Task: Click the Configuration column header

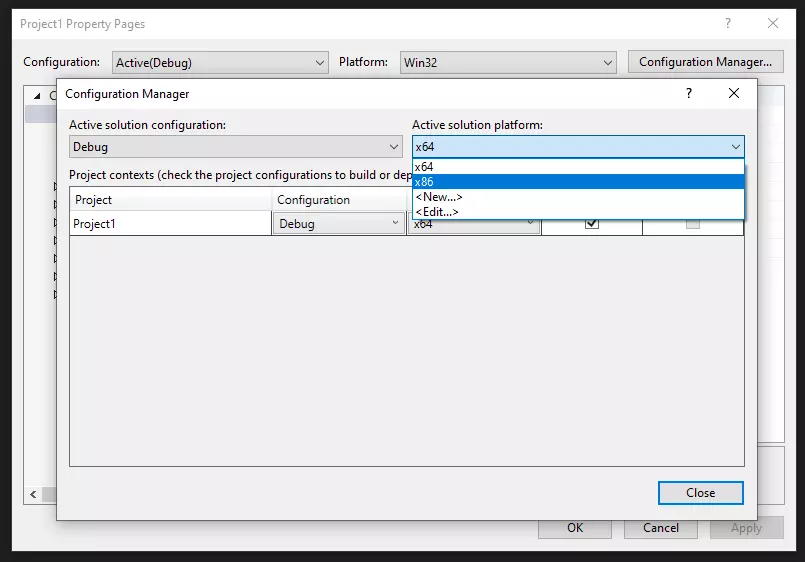Action: coord(339,200)
